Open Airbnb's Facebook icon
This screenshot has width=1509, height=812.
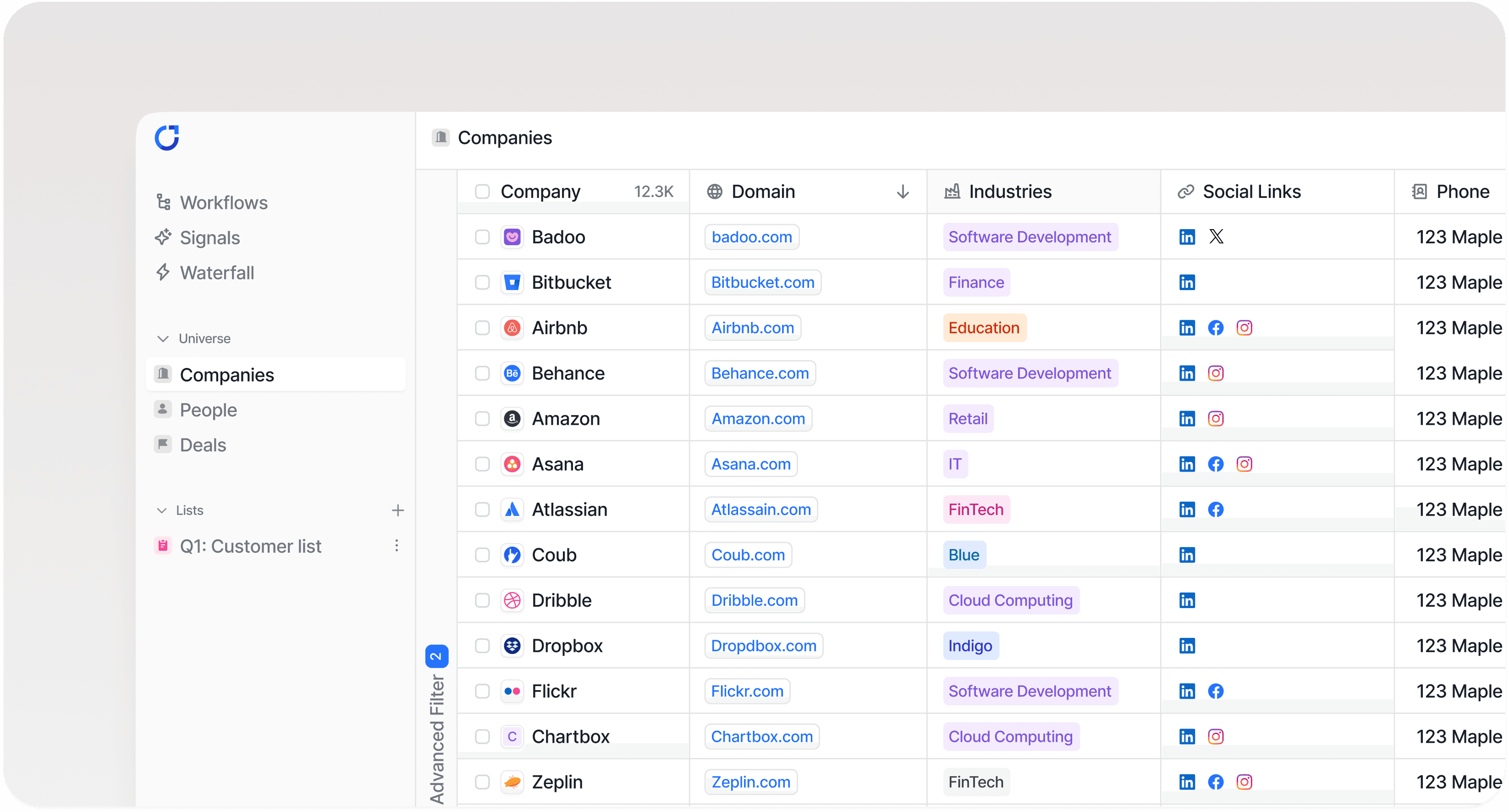[1216, 328]
